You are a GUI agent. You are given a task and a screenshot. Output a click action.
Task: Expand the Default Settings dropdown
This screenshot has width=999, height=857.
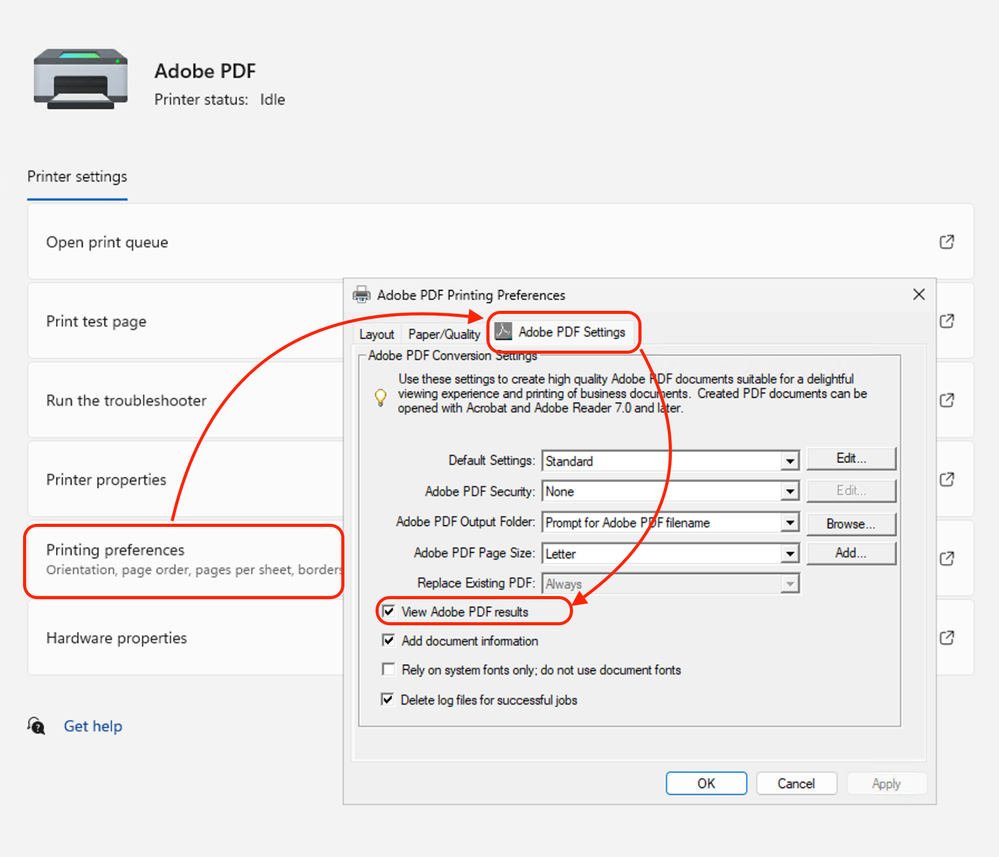tap(790, 461)
